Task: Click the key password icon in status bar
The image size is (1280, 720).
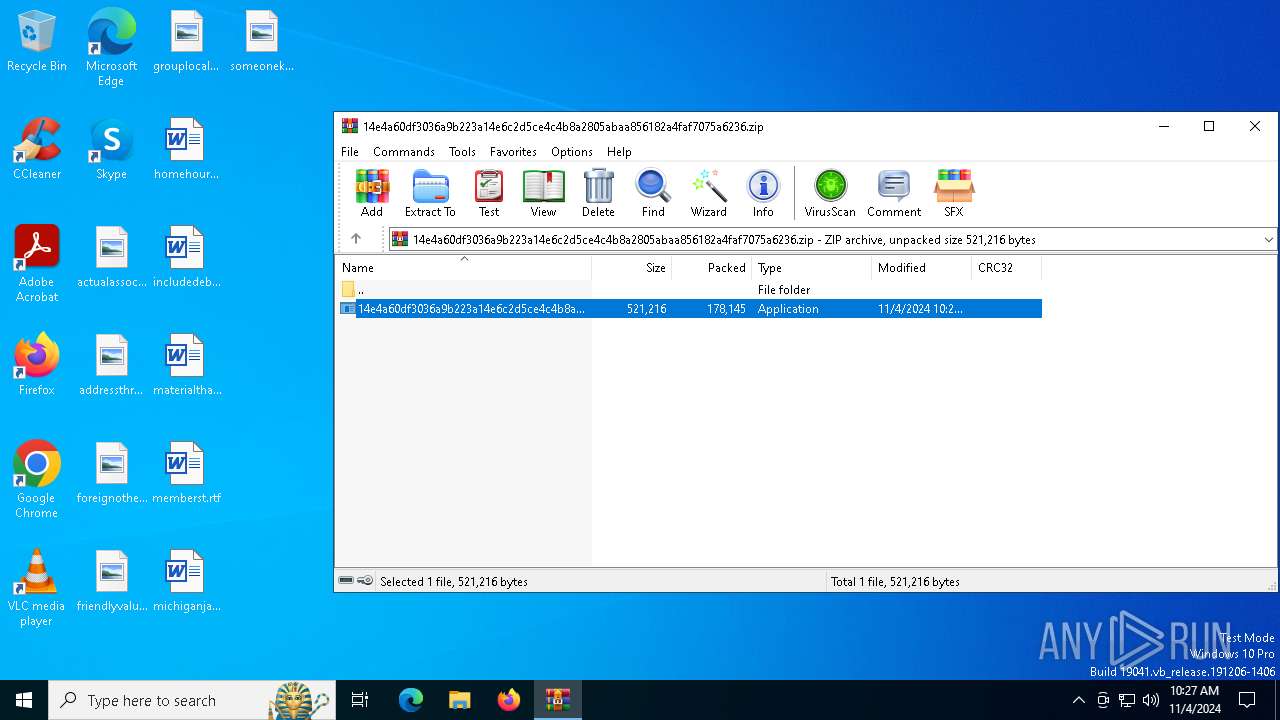Action: 365,581
